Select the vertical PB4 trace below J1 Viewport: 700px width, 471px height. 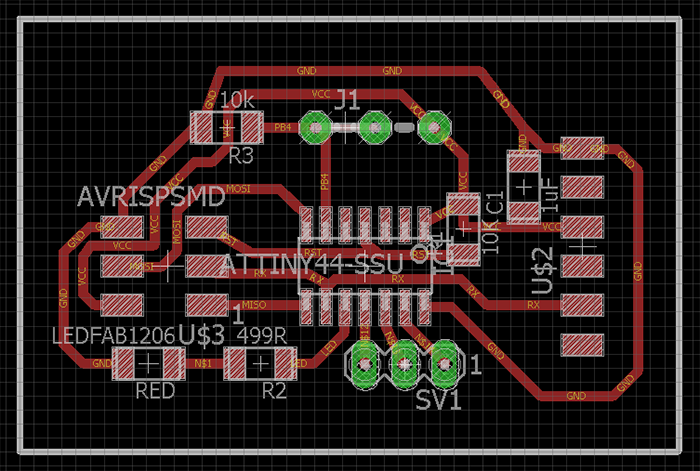(325, 176)
